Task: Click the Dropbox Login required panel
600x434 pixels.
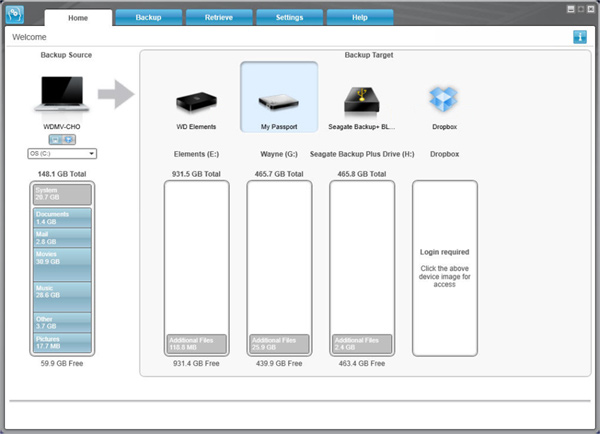Action: click(445, 268)
